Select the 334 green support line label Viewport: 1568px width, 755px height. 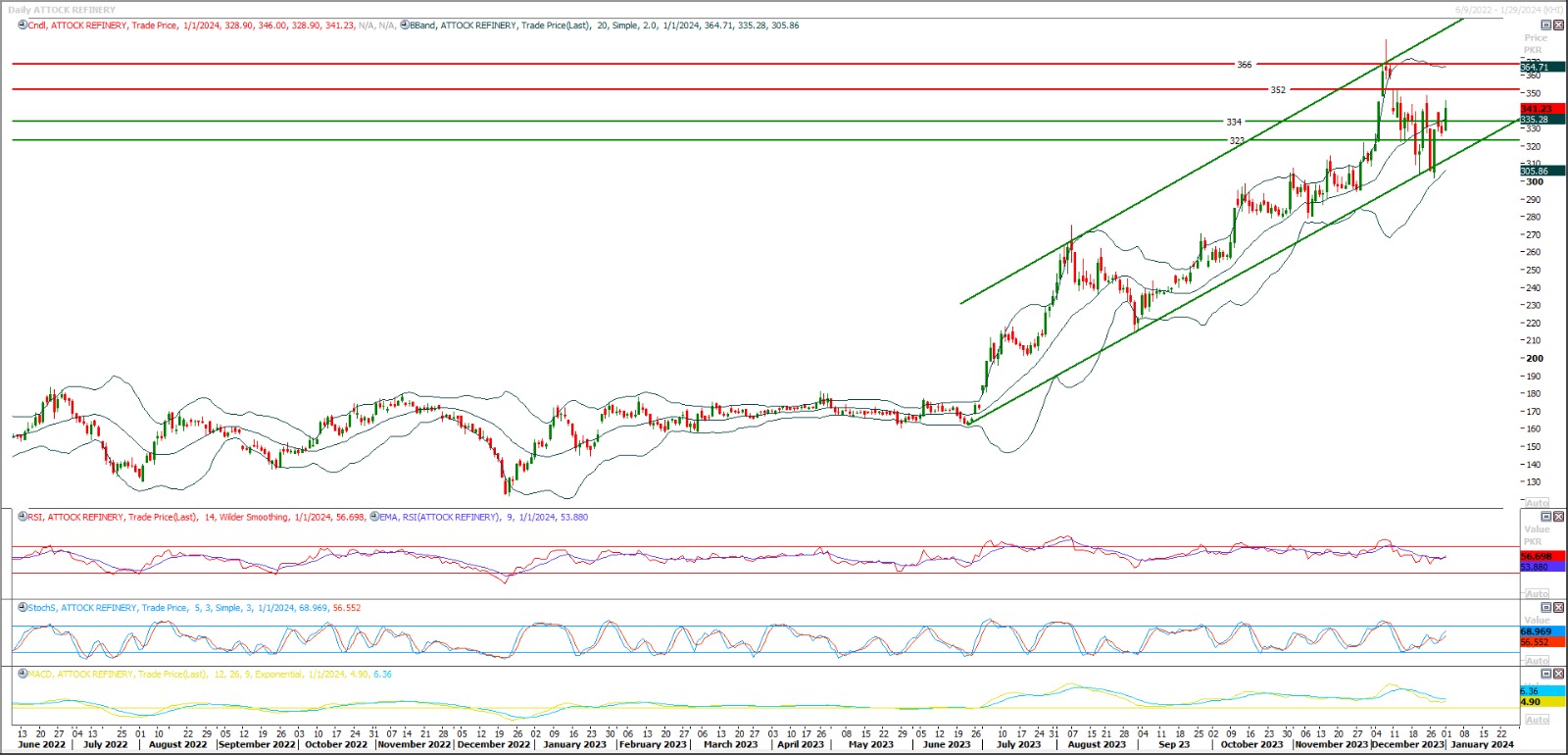tap(1234, 123)
